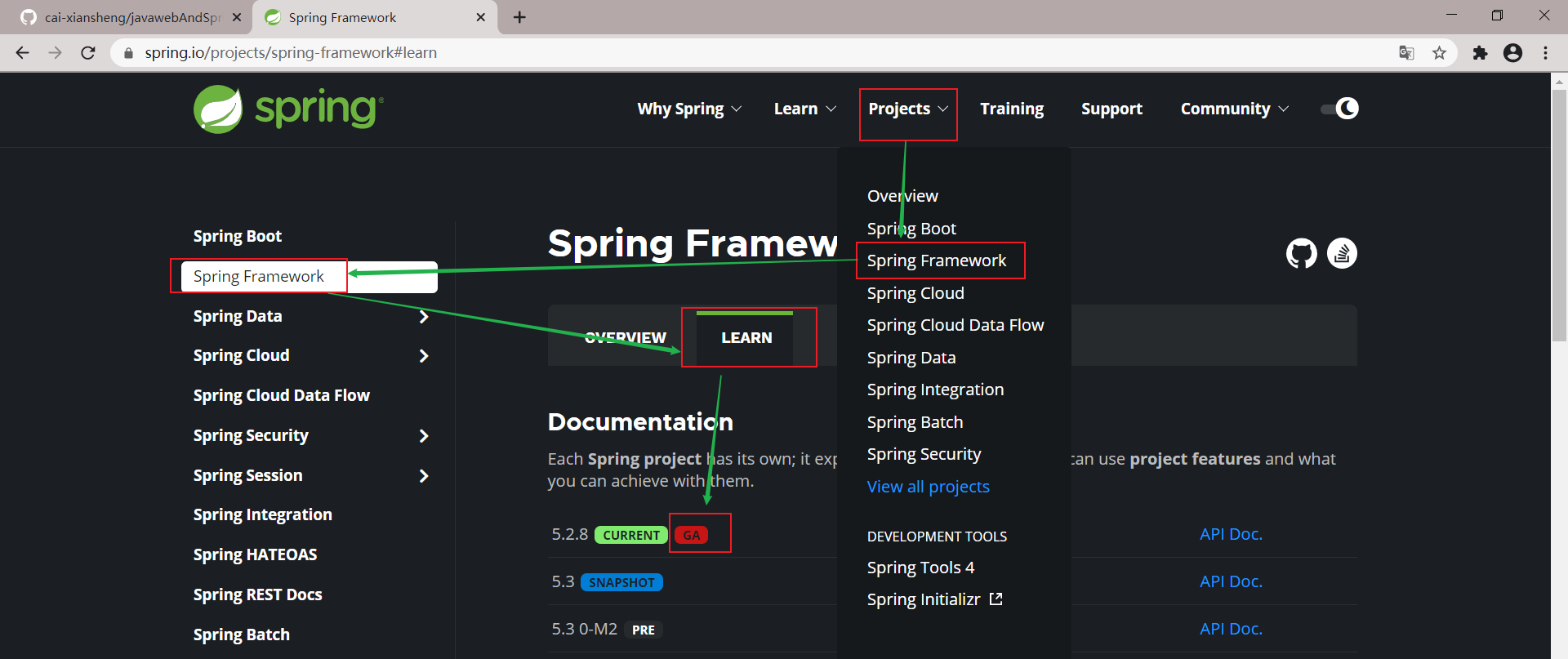The height and width of the screenshot is (659, 1568).
Task: Open the Chrome profile avatar
Action: tap(1512, 53)
